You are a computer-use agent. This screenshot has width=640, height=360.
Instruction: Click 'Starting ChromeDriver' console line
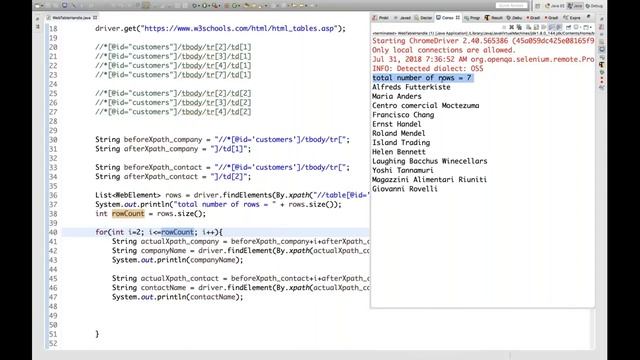coord(483,41)
